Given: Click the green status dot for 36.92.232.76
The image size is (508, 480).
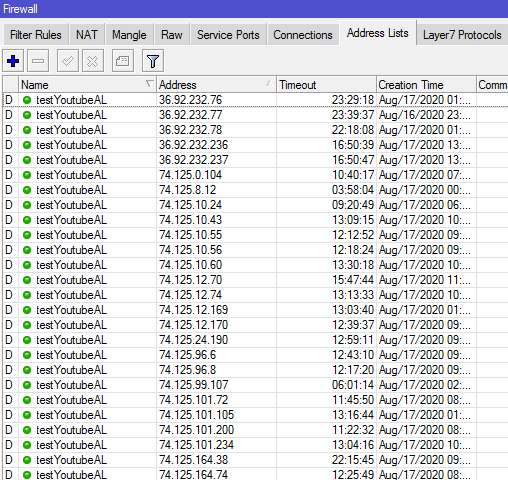Looking at the screenshot, I should (27, 100).
